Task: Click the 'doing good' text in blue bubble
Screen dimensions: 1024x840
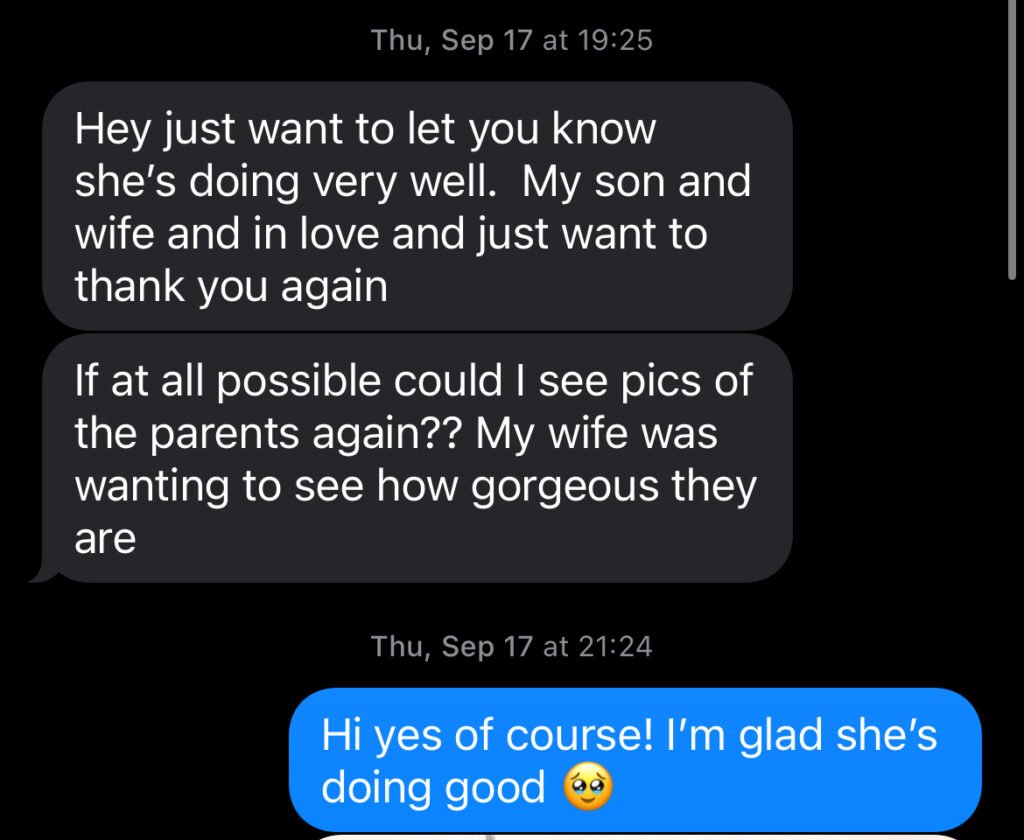Action: pyautogui.click(x=433, y=787)
